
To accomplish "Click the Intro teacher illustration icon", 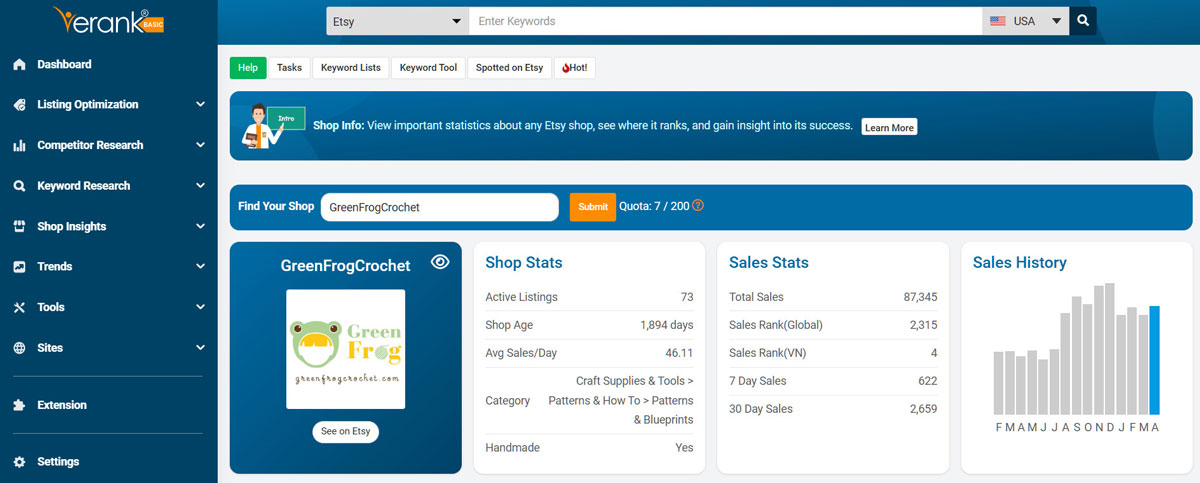I will click(x=272, y=125).
